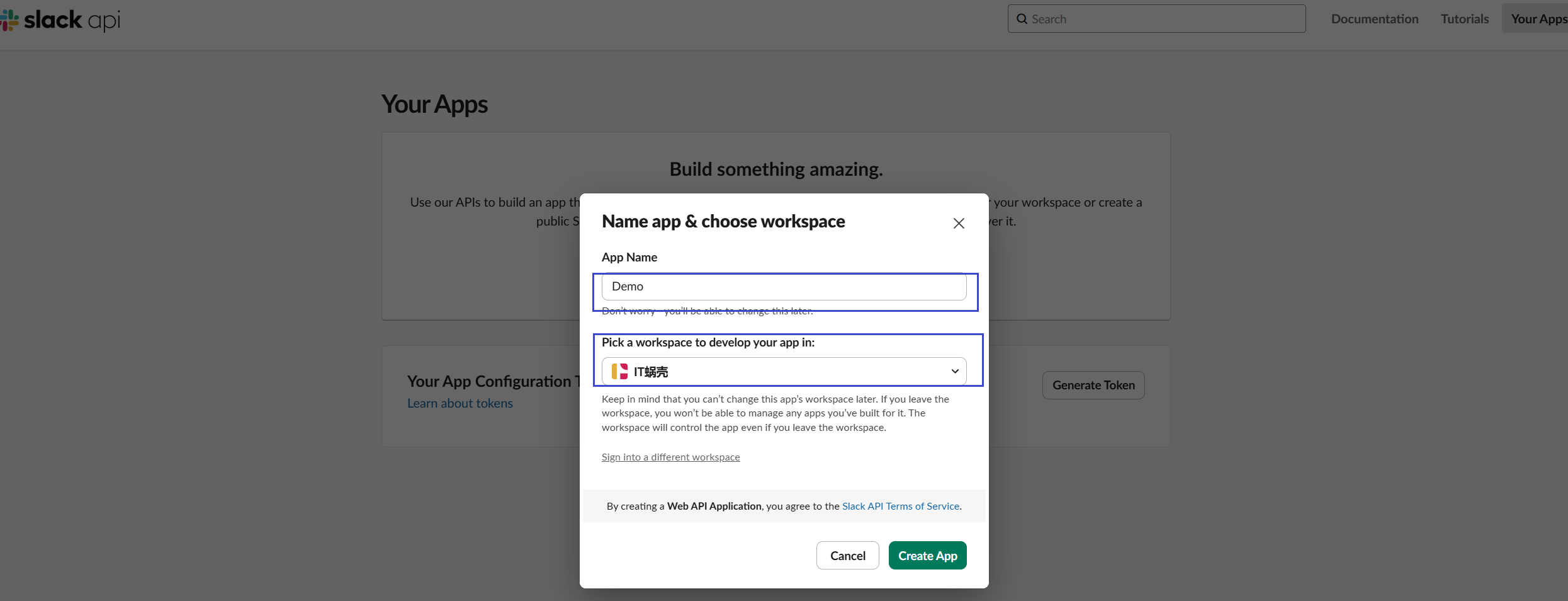Click the App Name label
This screenshot has width=1568, height=601.
click(x=629, y=257)
